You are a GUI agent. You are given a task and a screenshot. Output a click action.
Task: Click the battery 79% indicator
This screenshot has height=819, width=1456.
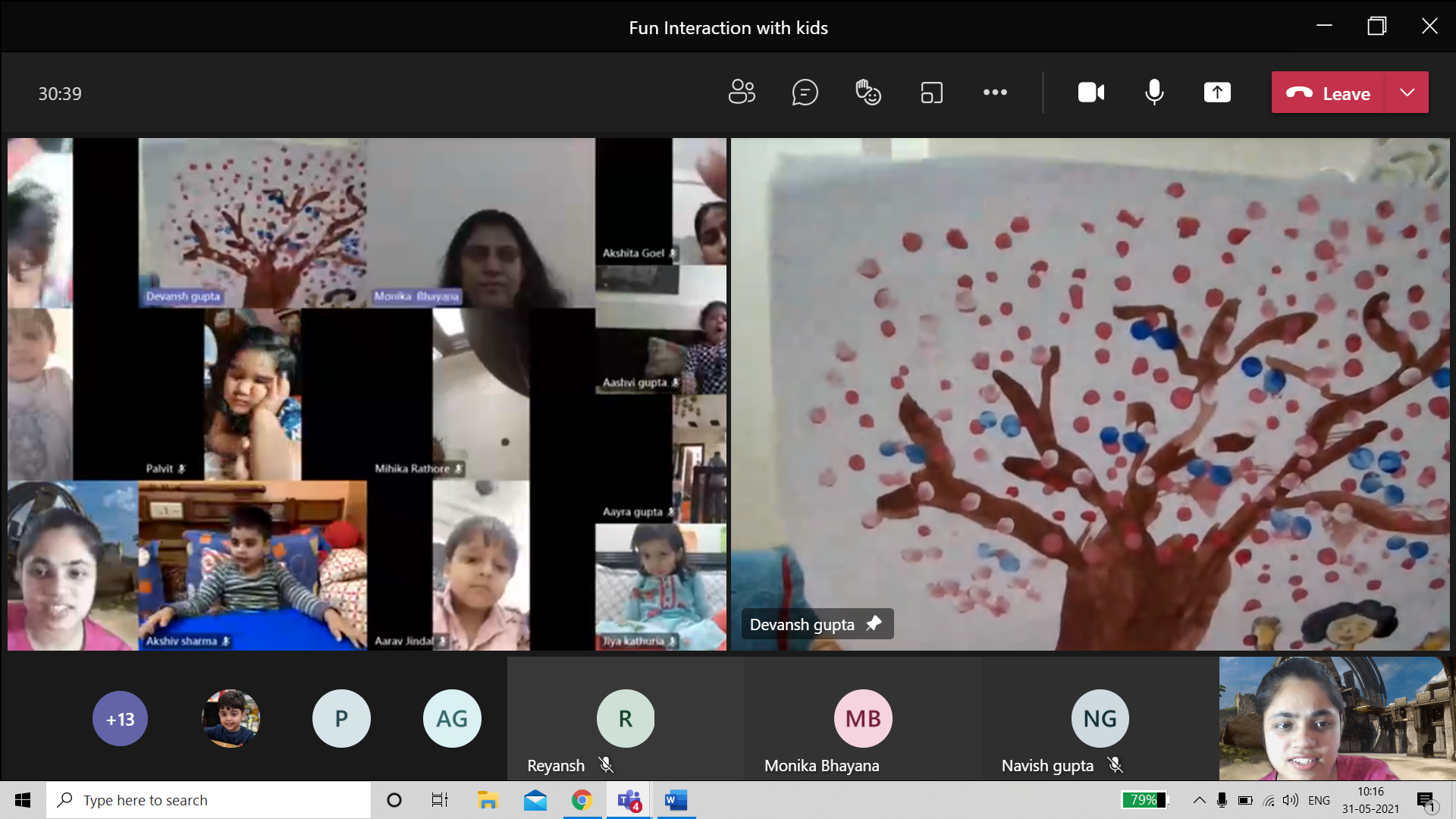pos(1144,800)
